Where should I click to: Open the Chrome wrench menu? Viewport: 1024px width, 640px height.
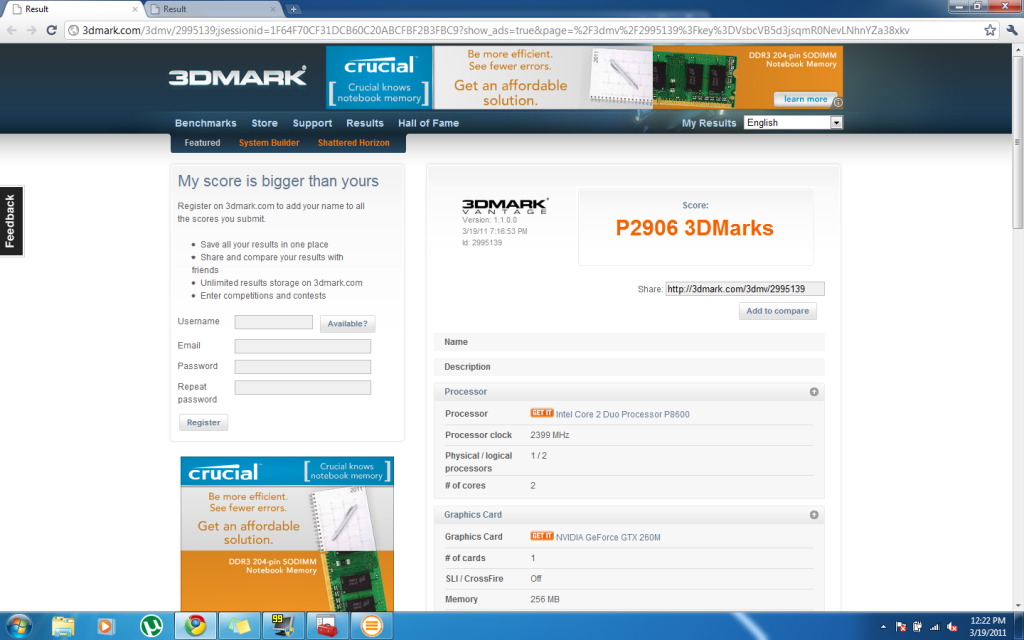point(1012,30)
